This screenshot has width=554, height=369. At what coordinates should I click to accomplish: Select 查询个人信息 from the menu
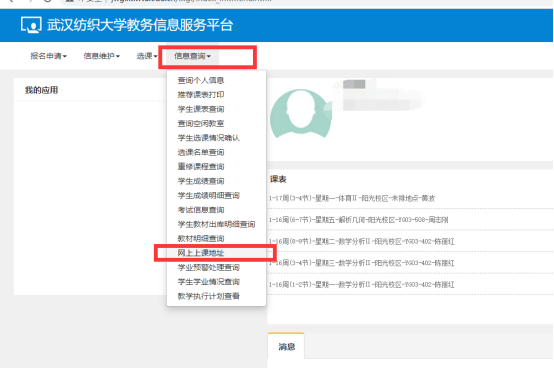[x=201, y=81]
